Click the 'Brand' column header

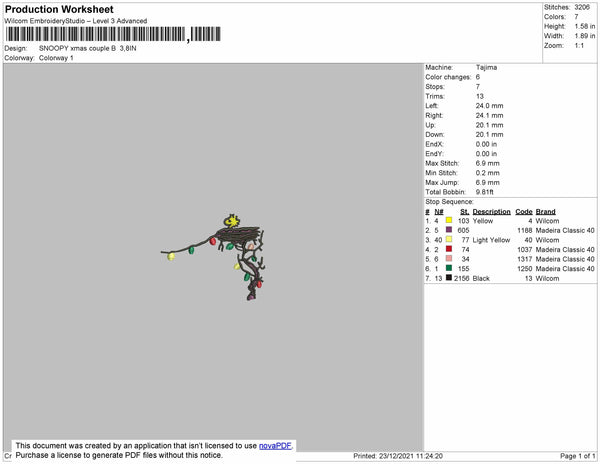545,212
